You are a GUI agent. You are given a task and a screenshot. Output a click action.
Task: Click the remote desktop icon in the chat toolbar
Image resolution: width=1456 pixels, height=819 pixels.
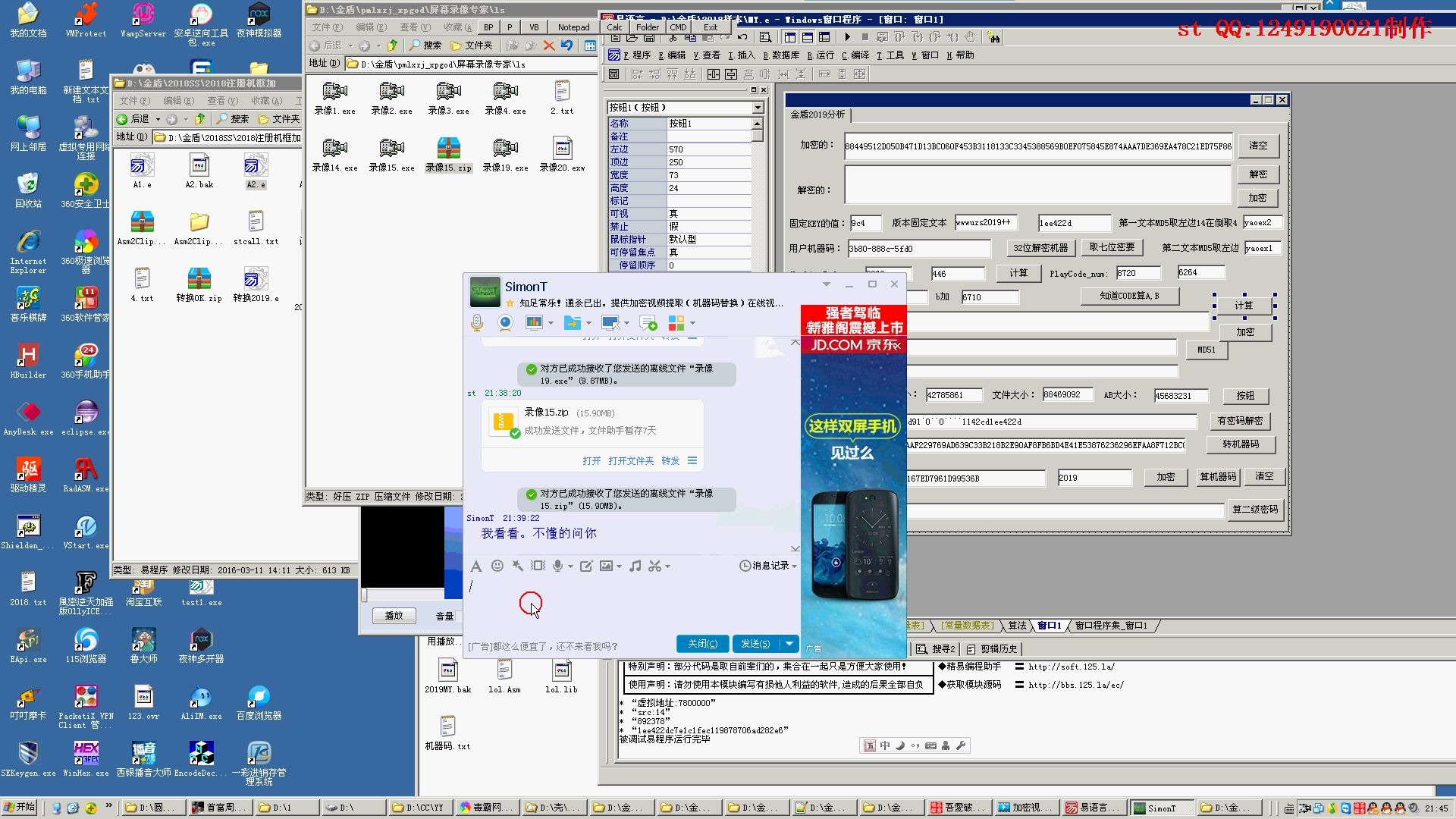610,323
